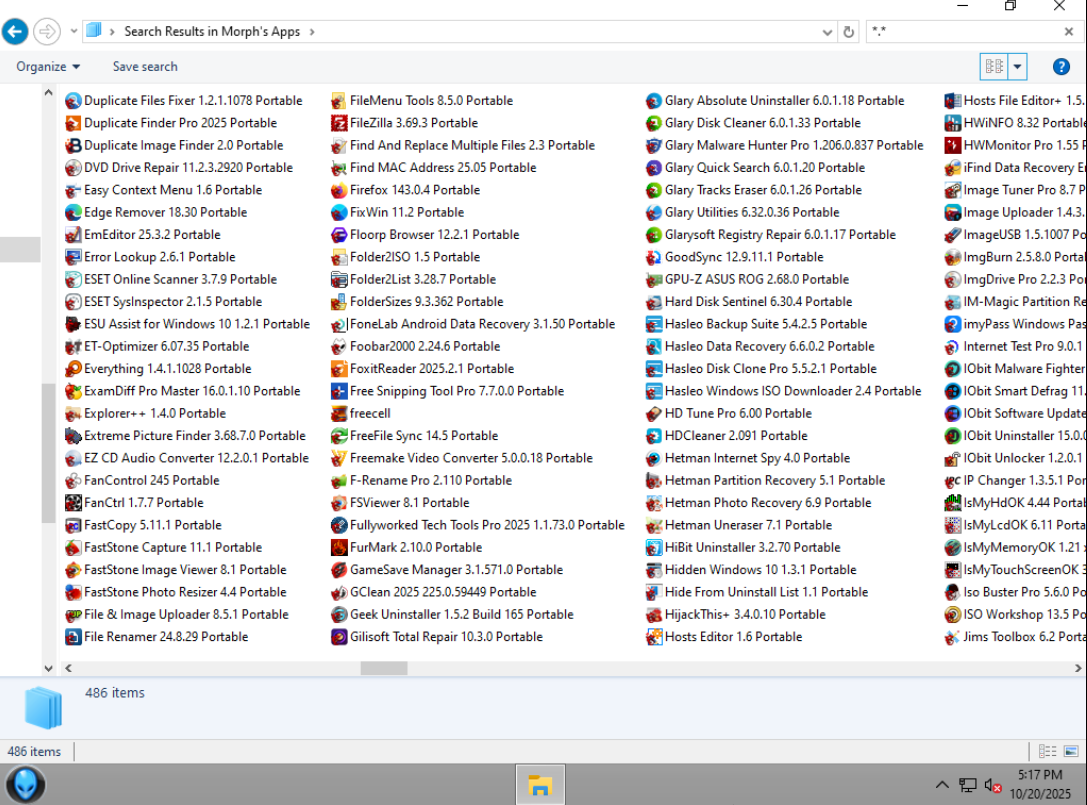Select the Edge Remover 18.30 Portable icon
Image resolution: width=1087 pixels, height=805 pixels.
[73, 213]
